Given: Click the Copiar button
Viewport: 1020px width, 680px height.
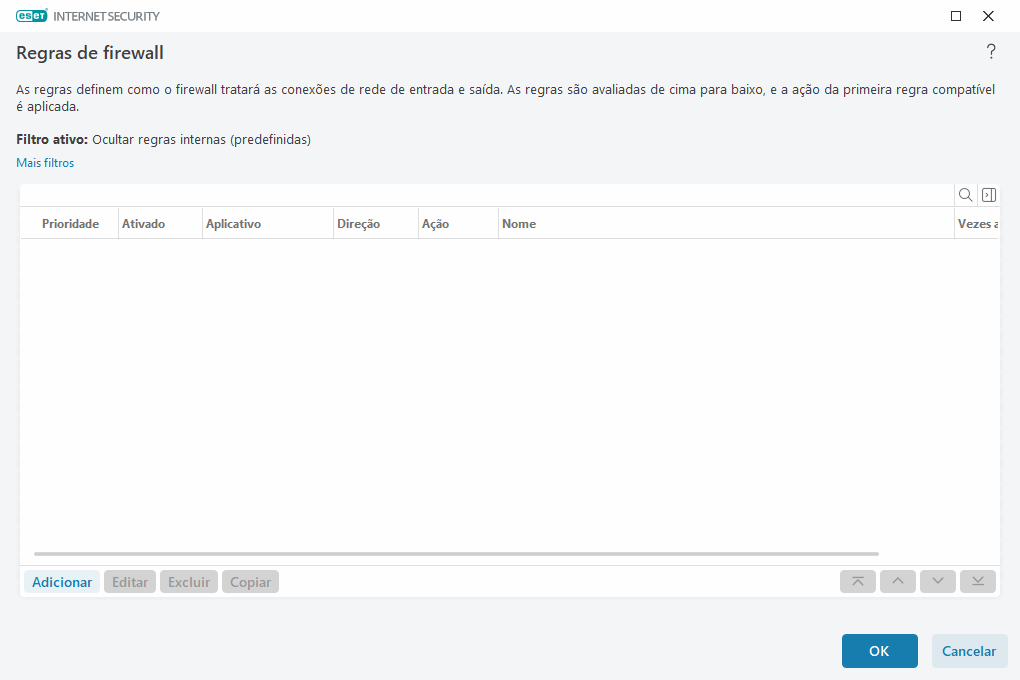Looking at the screenshot, I should pyautogui.click(x=250, y=581).
